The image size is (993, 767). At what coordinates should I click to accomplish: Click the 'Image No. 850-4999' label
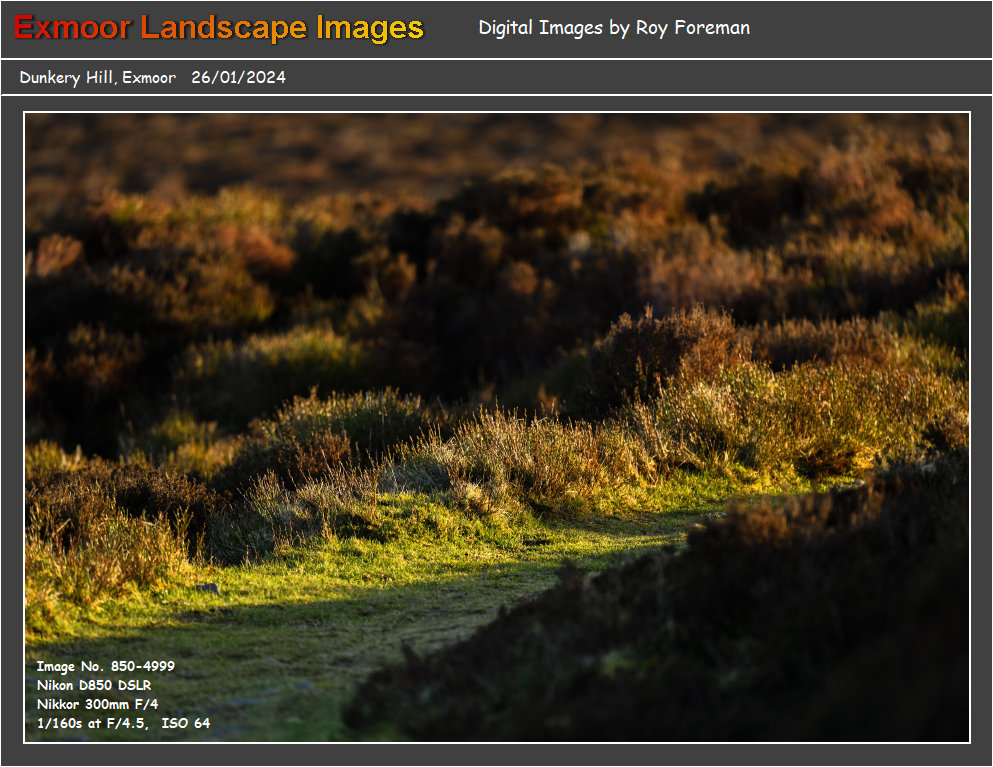point(106,666)
